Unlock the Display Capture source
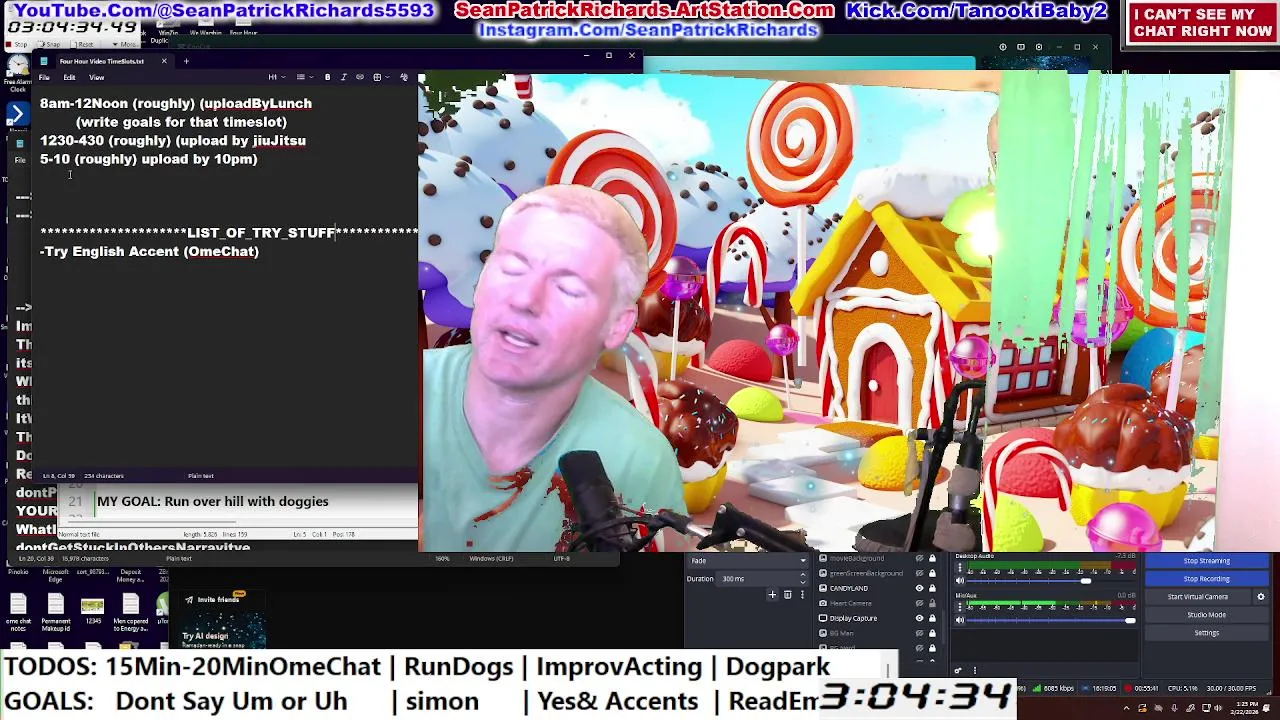 pyautogui.click(x=933, y=618)
